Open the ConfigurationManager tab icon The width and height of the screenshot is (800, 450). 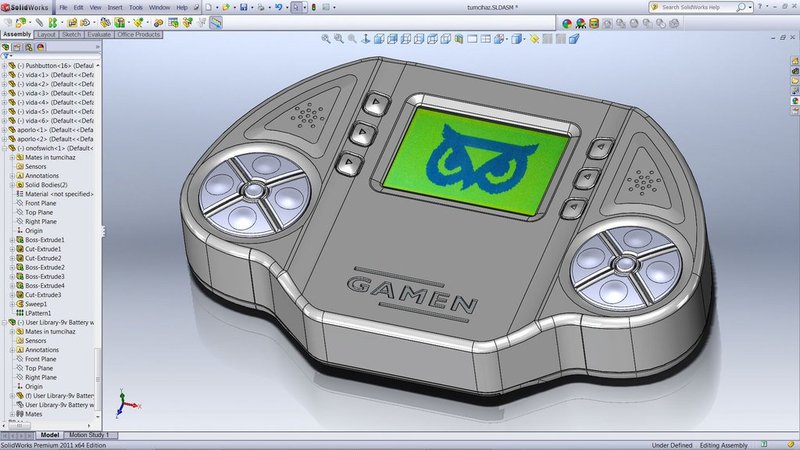(29, 47)
